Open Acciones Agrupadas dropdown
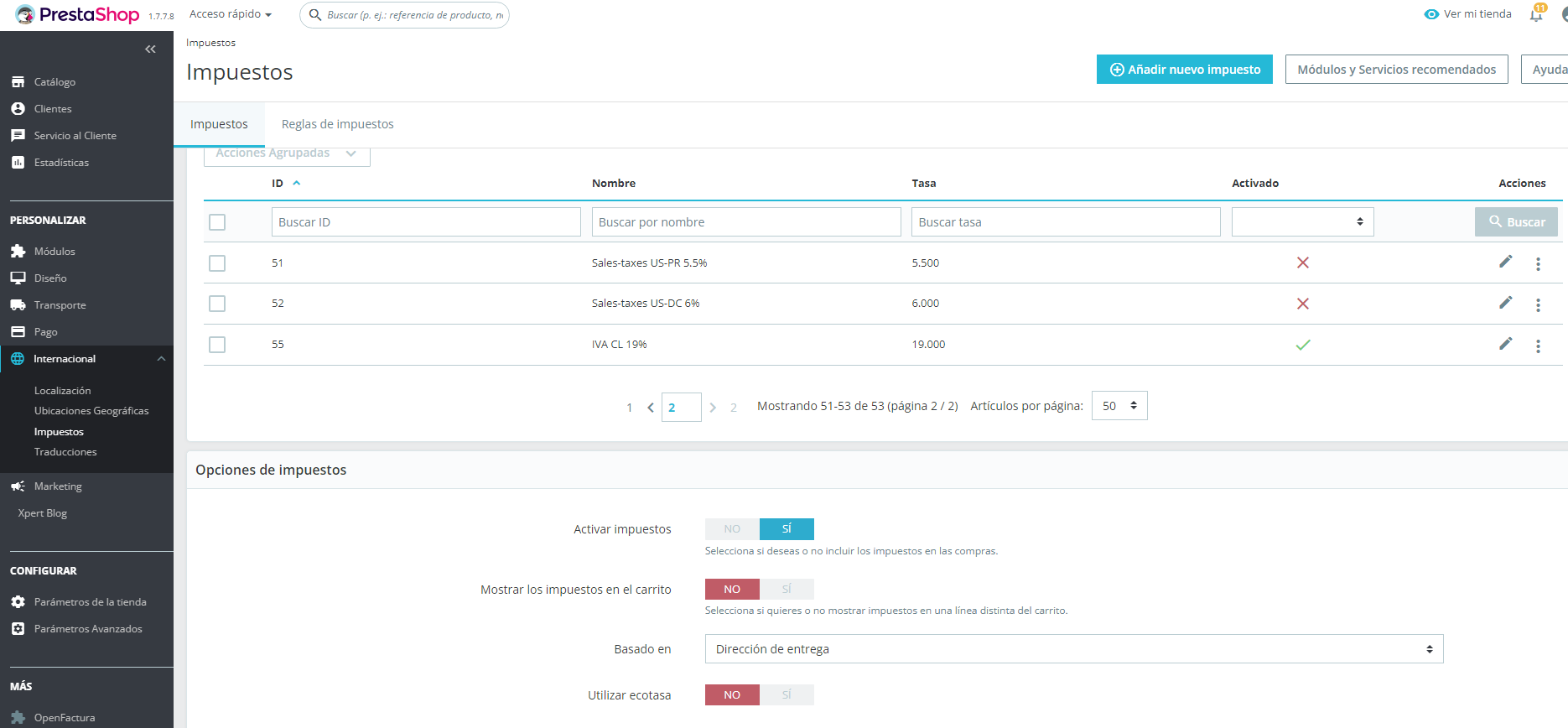Viewport: 1568px width, 728px height. (x=287, y=154)
